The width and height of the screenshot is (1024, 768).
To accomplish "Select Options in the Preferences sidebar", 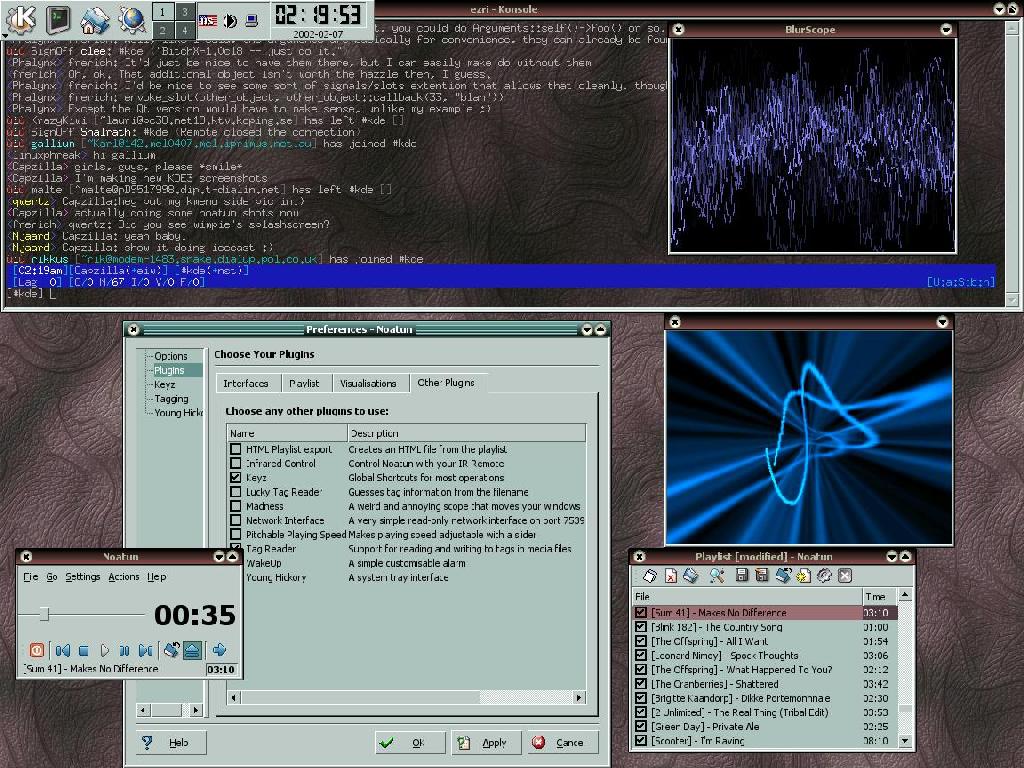I will (171, 356).
